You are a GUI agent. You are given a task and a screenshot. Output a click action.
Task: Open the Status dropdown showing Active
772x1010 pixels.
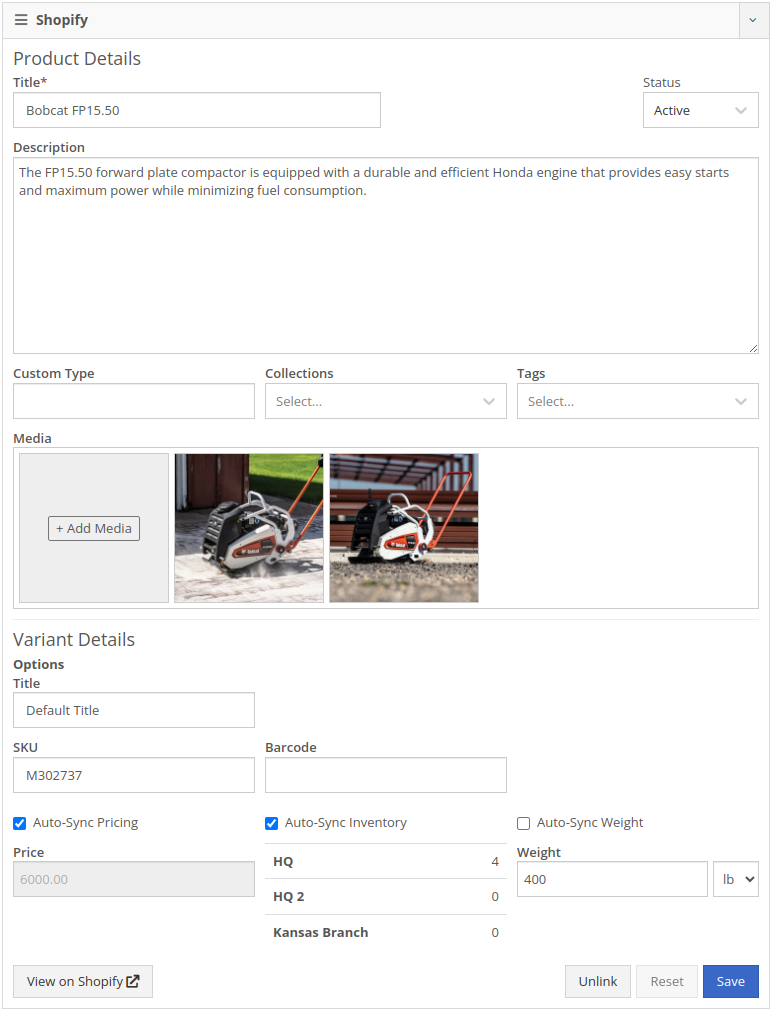pyautogui.click(x=701, y=110)
